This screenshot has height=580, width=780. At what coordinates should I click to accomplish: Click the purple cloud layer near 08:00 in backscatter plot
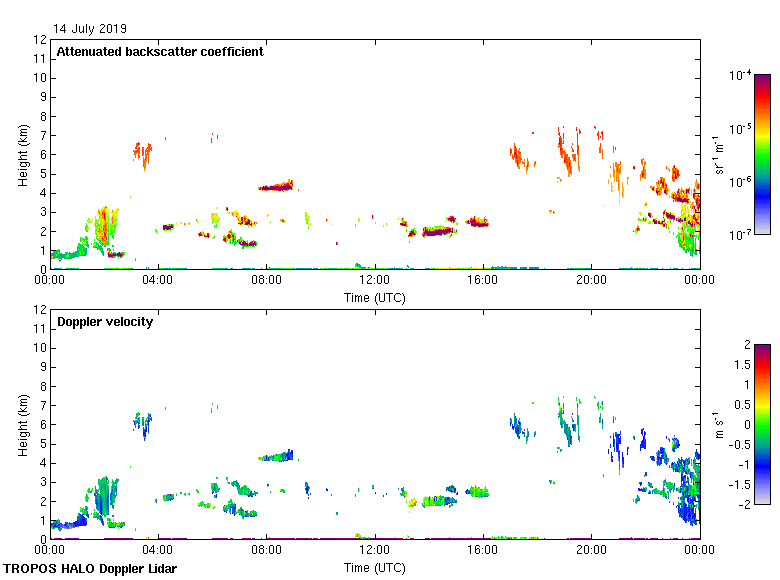[x=275, y=187]
